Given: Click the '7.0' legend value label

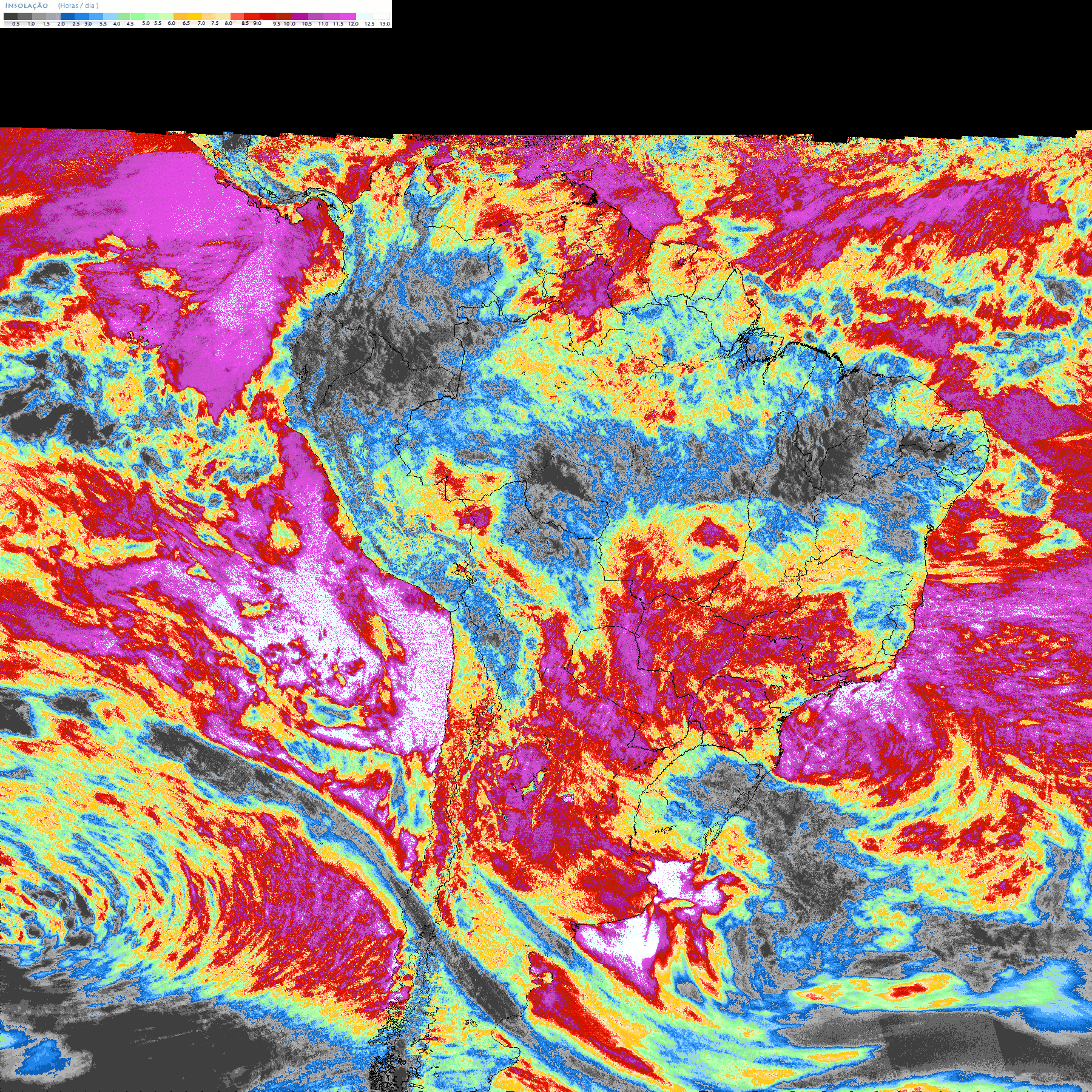Looking at the screenshot, I should pos(201,23).
